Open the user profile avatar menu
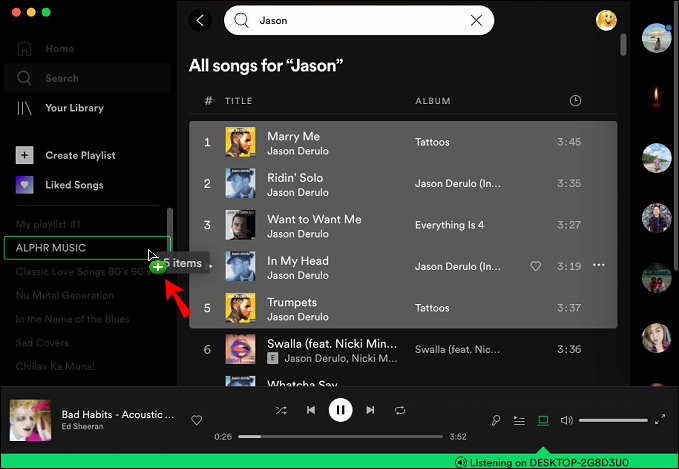Viewport: 679px width, 469px height. [x=606, y=20]
